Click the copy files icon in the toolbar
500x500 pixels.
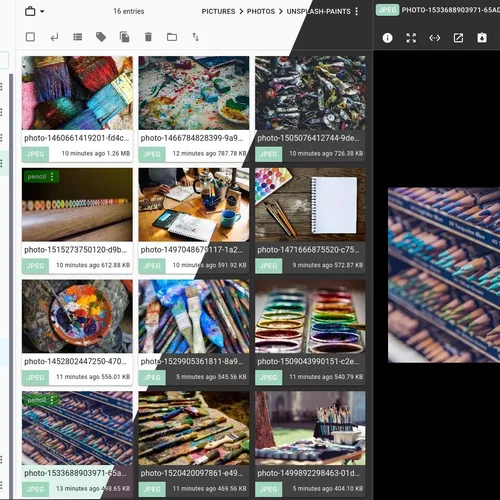point(125,37)
